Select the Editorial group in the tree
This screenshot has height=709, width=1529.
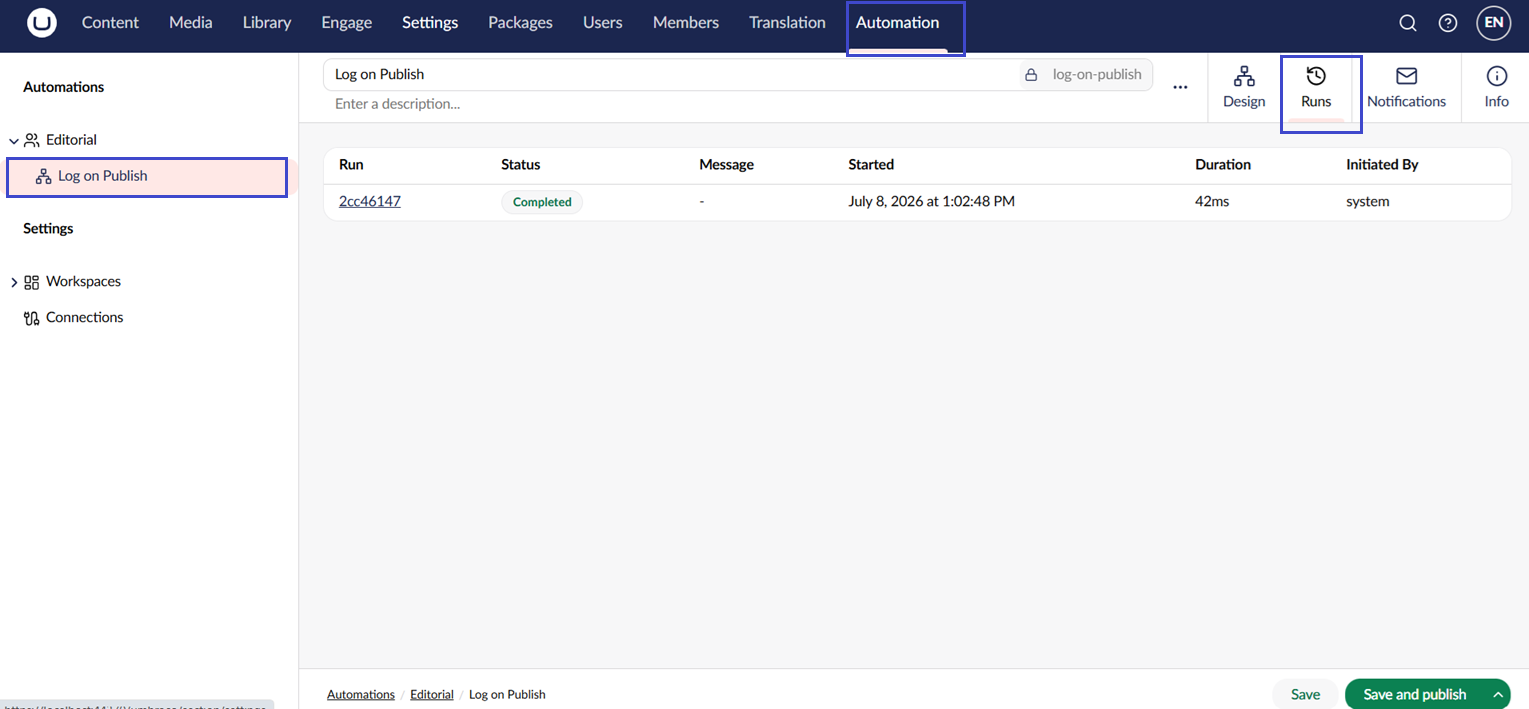71,140
